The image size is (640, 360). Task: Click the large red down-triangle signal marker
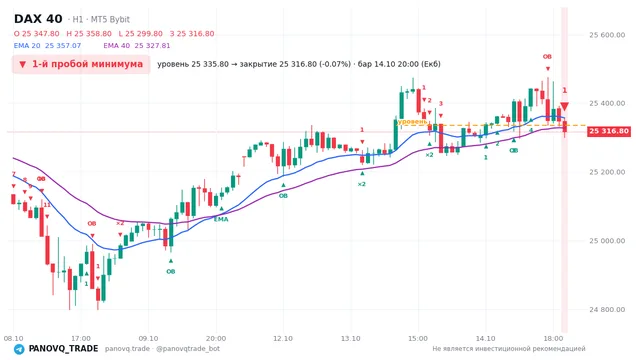pos(564,107)
